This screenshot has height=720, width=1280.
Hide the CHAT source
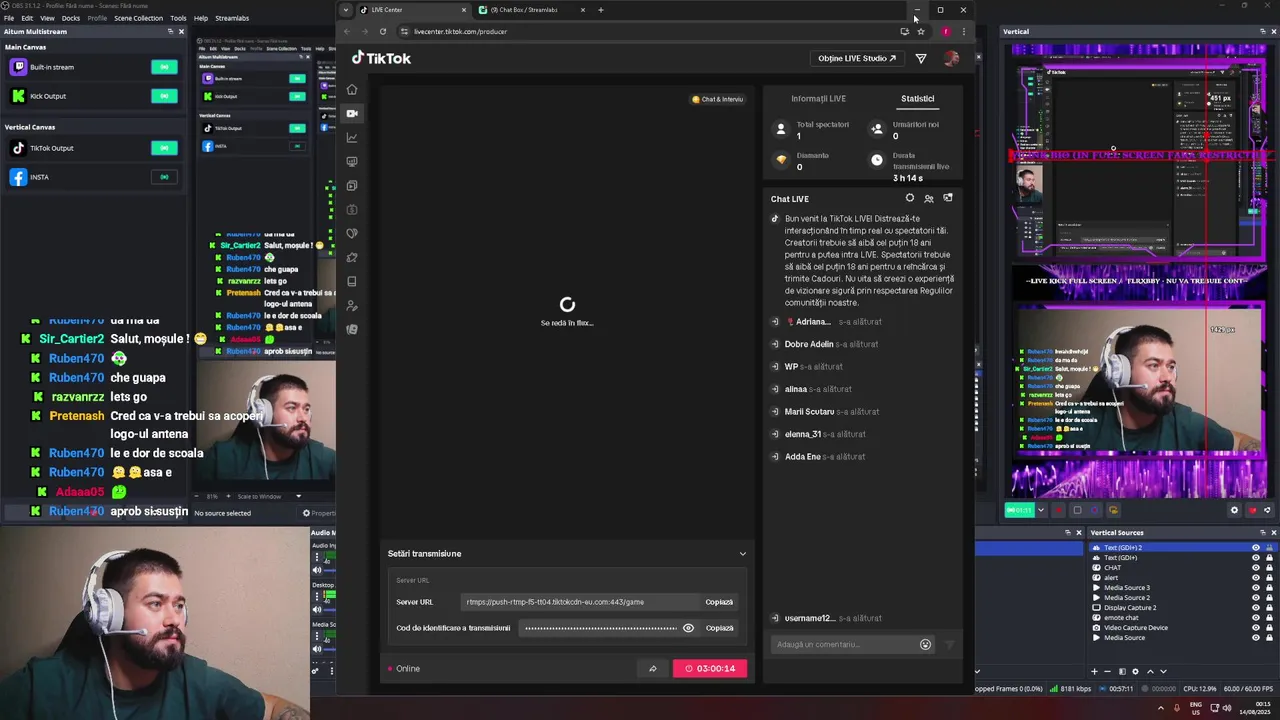click(1256, 568)
